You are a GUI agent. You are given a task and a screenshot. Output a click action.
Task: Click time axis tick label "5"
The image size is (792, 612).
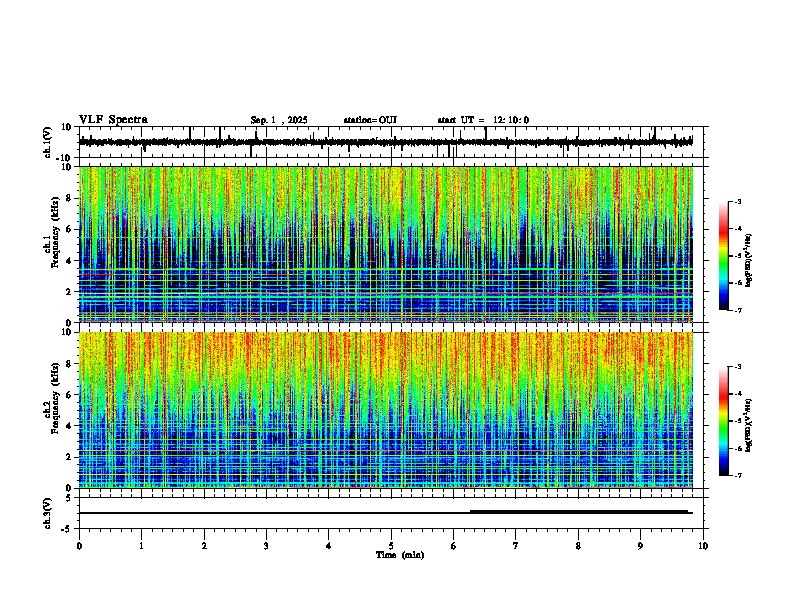tap(391, 546)
